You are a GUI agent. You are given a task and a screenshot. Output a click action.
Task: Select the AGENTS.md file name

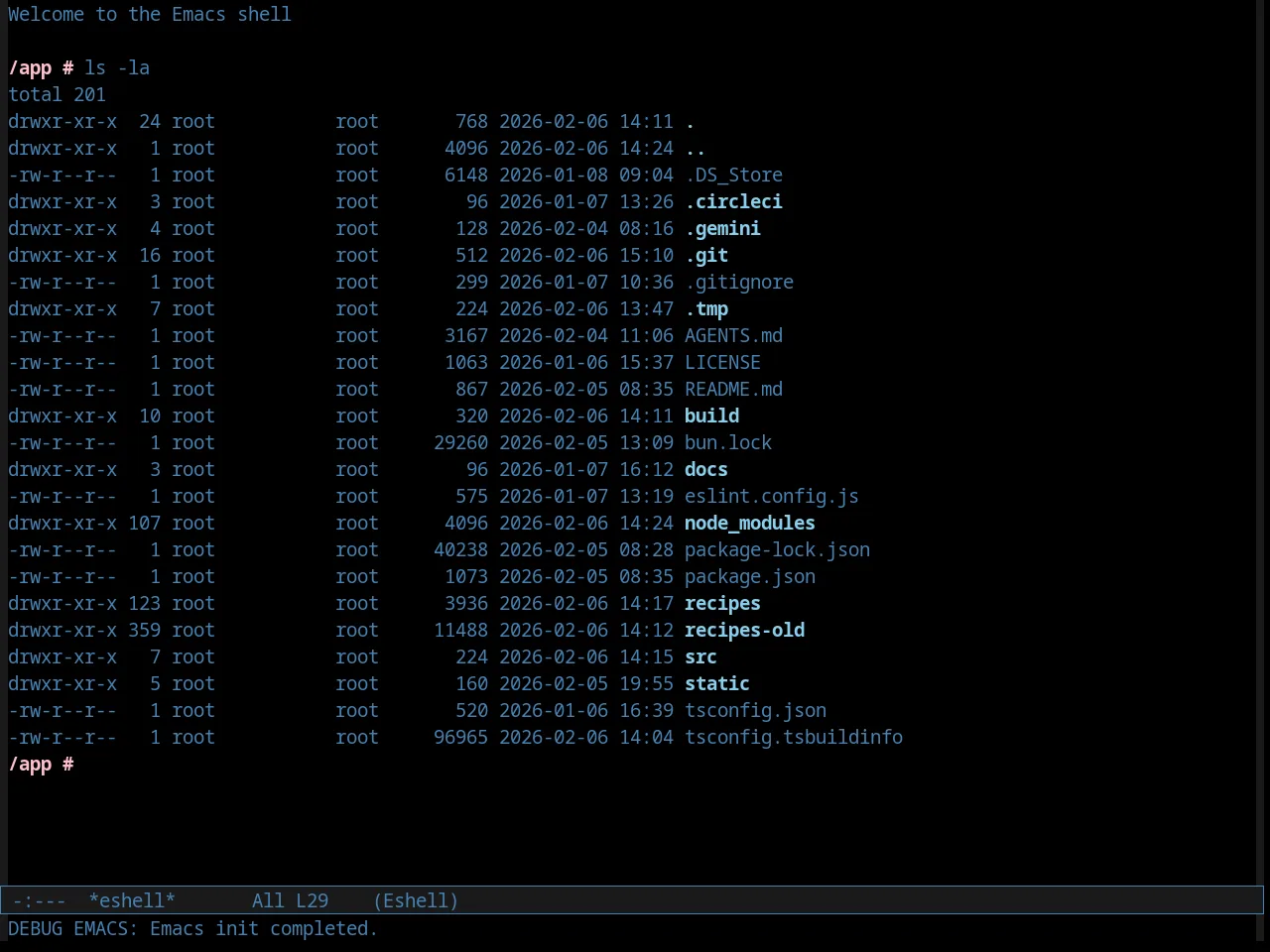733,335
